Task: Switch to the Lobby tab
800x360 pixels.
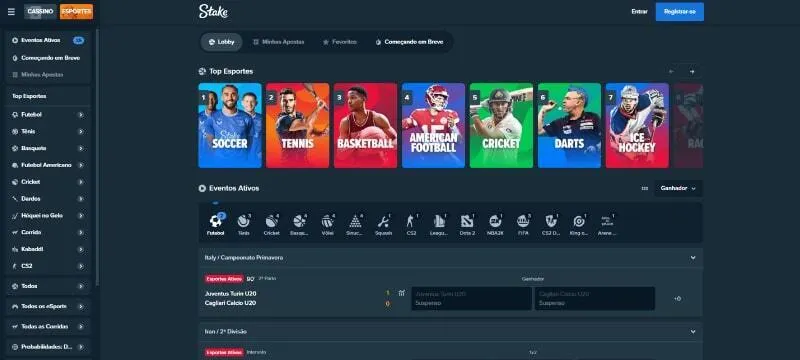Action: pos(221,42)
